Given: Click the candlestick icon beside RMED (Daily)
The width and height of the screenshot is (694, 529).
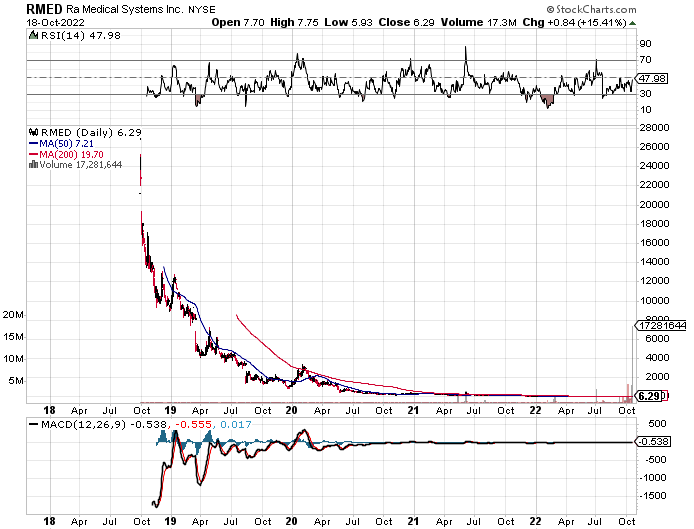Looking at the screenshot, I should coord(34,132).
